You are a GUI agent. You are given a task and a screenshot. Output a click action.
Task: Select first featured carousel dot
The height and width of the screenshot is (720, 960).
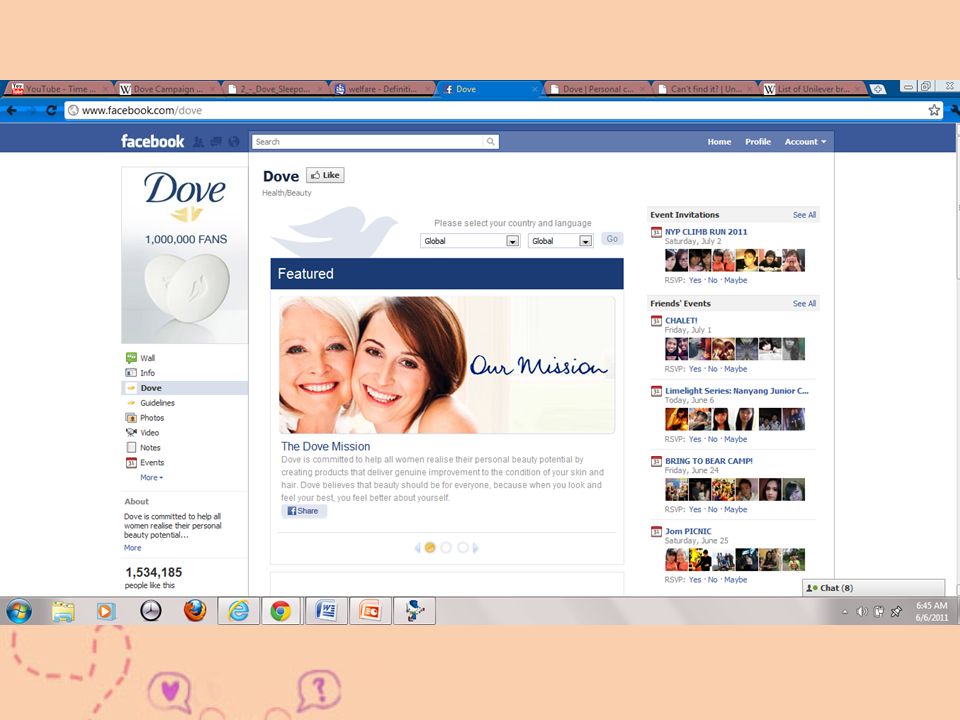[x=430, y=548]
